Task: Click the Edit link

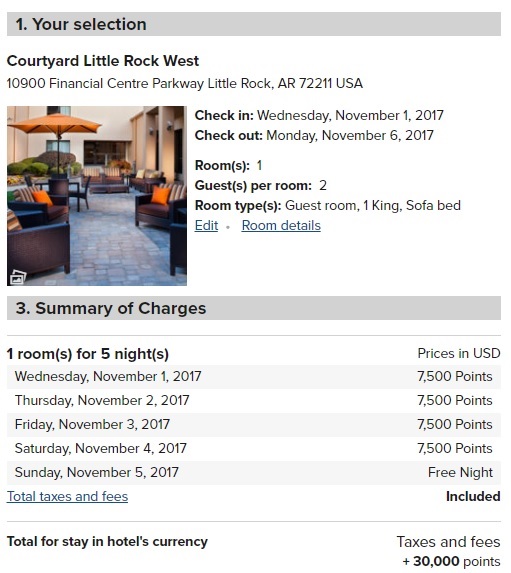Action: 206,225
